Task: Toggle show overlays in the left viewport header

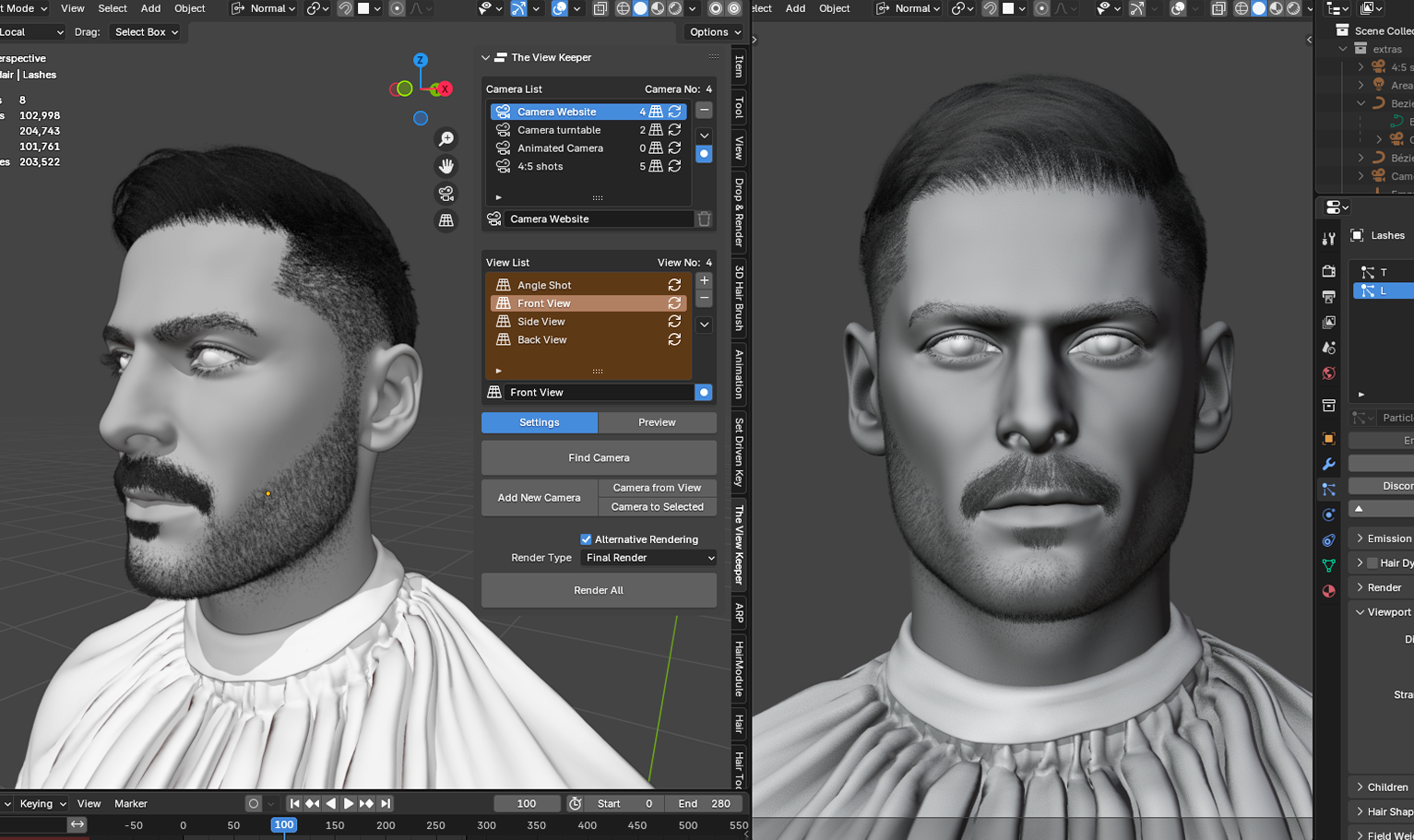Action: click(560, 8)
